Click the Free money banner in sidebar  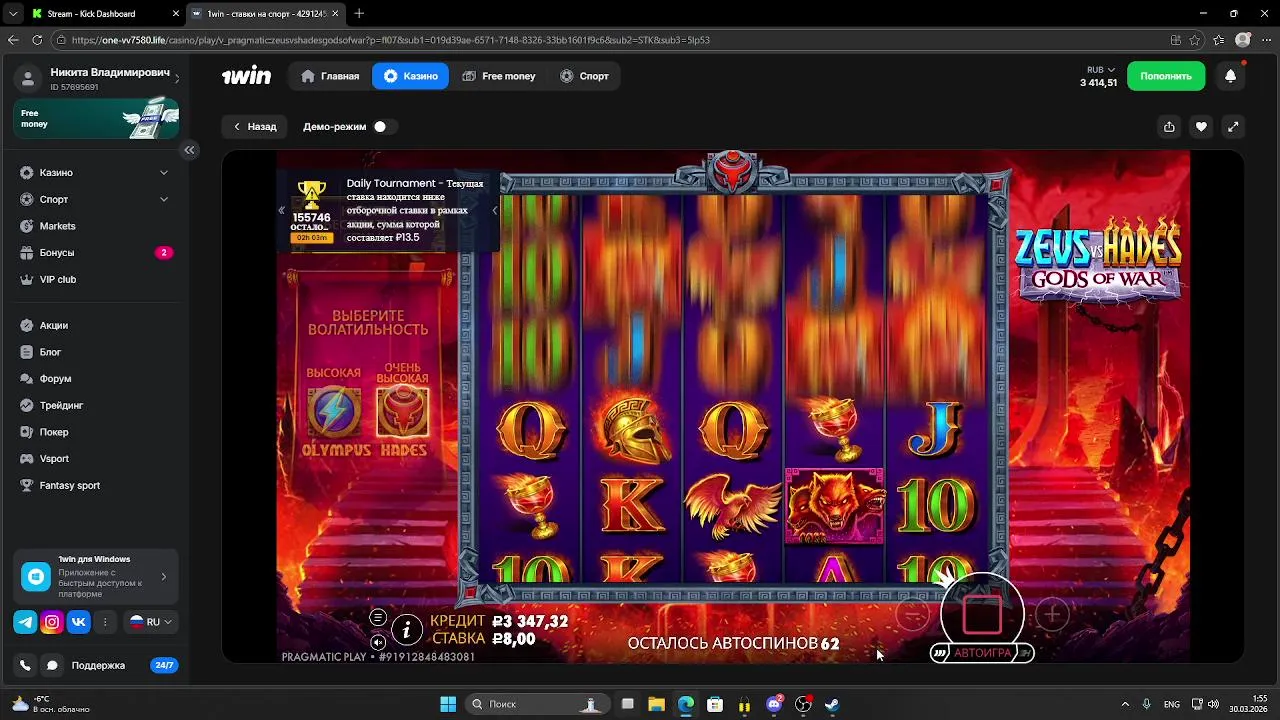coord(96,118)
